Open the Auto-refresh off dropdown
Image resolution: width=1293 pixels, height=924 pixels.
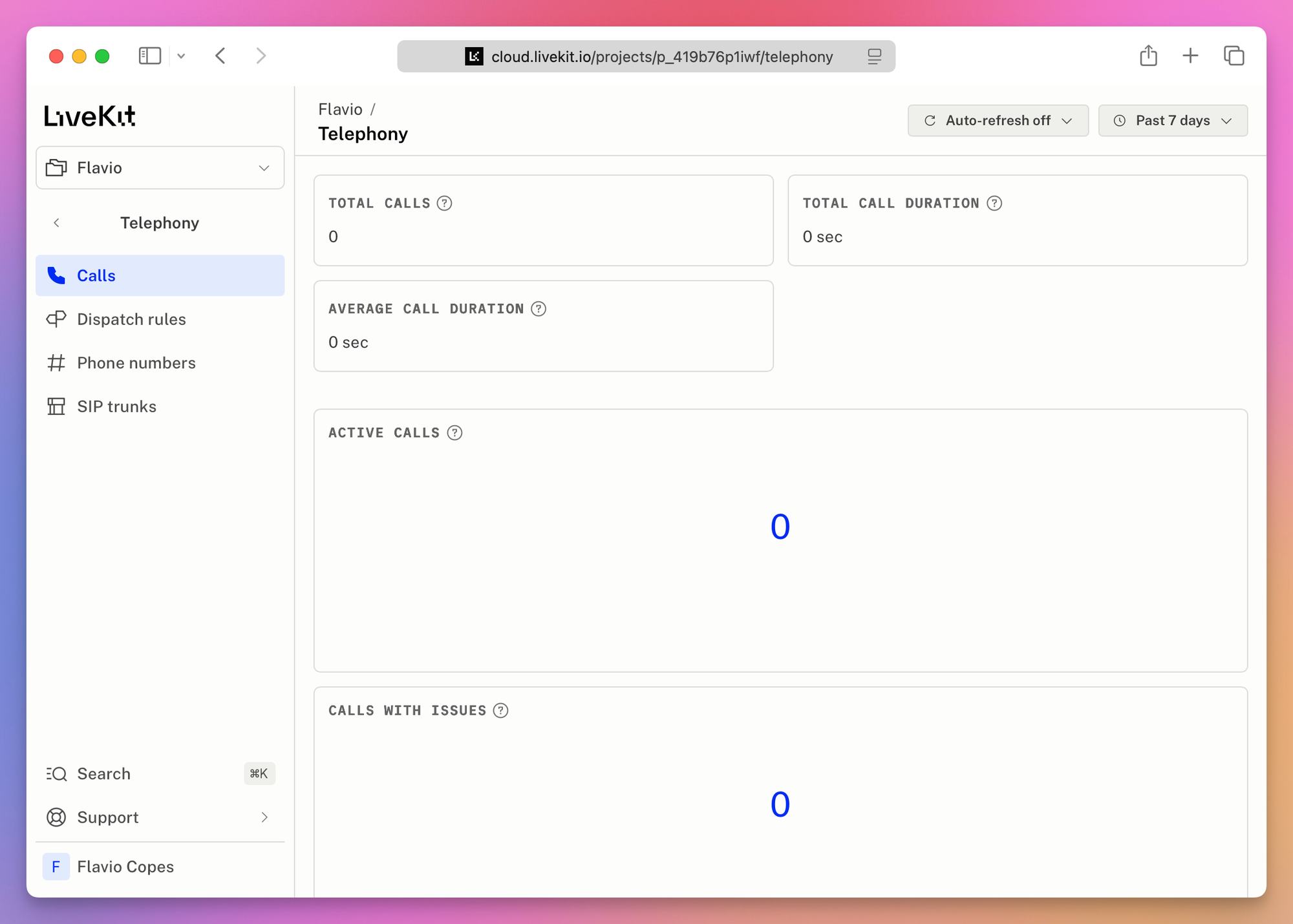pyautogui.click(x=998, y=121)
